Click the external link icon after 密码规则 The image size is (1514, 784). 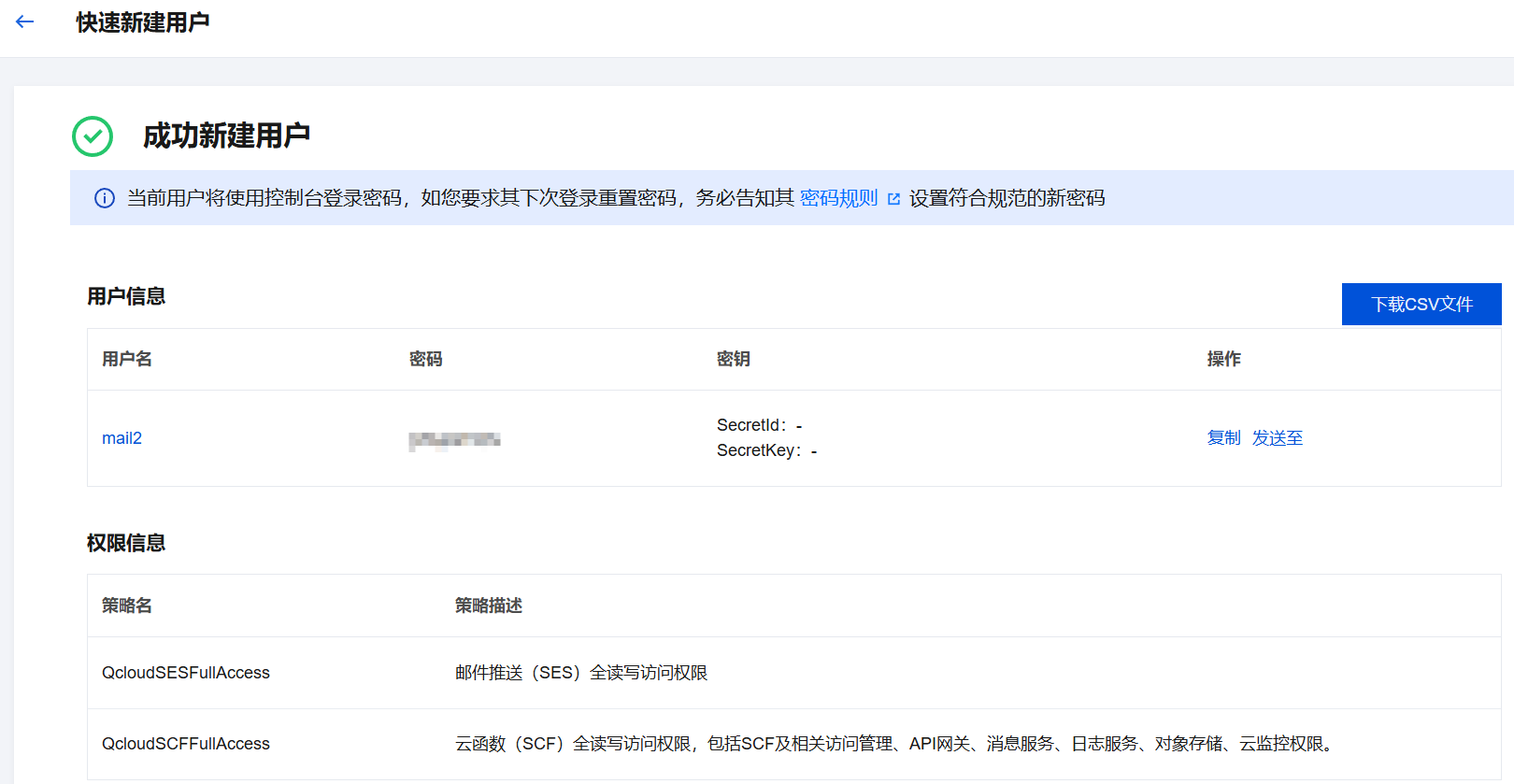tap(893, 199)
